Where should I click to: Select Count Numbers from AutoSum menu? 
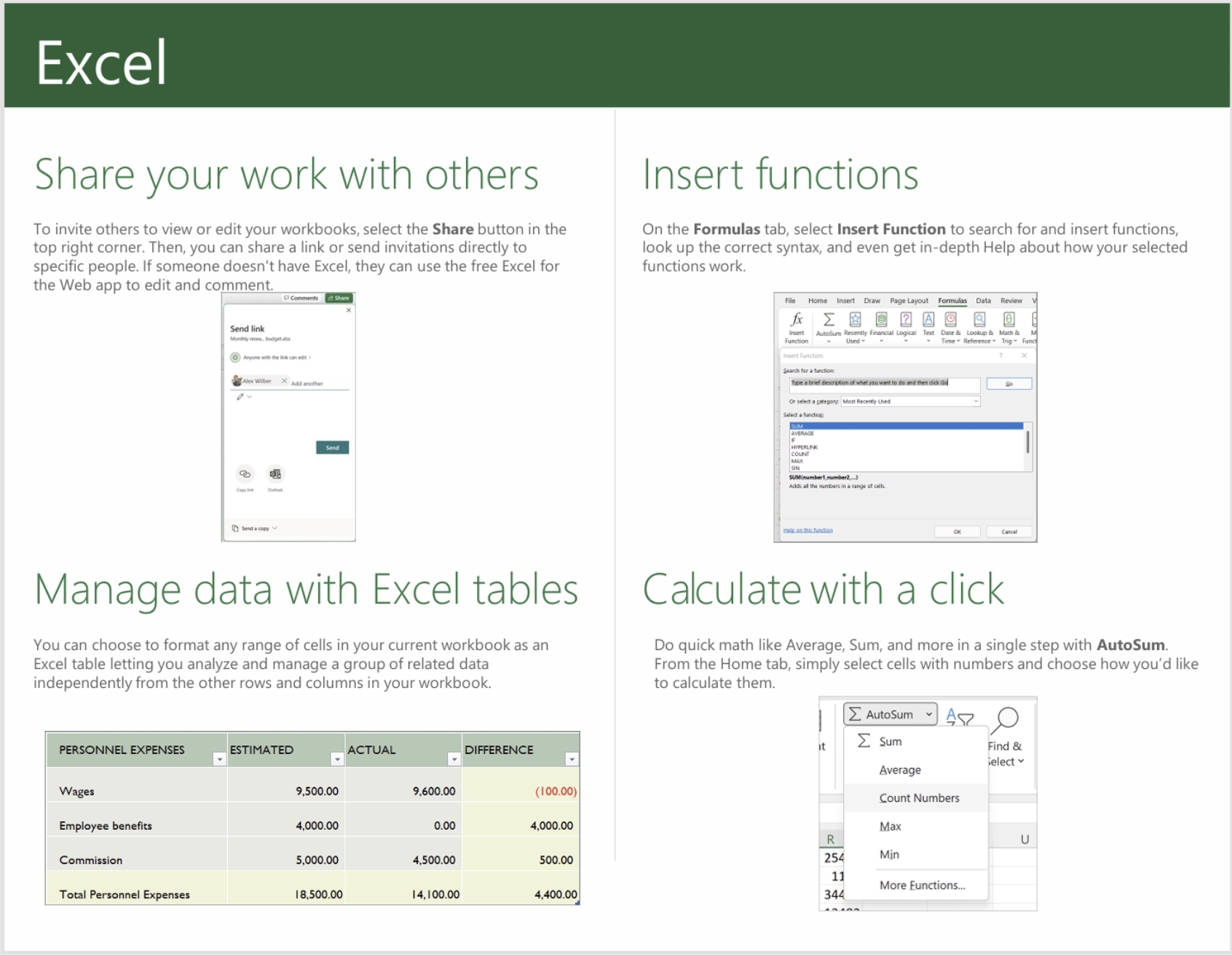pos(919,799)
